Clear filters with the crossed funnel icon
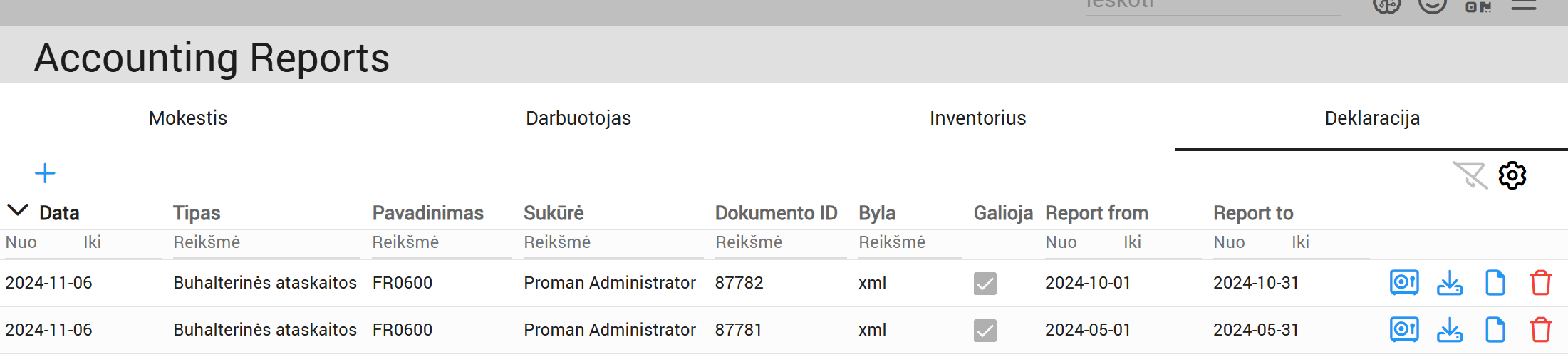The height and width of the screenshot is (357, 1568). 1470,175
